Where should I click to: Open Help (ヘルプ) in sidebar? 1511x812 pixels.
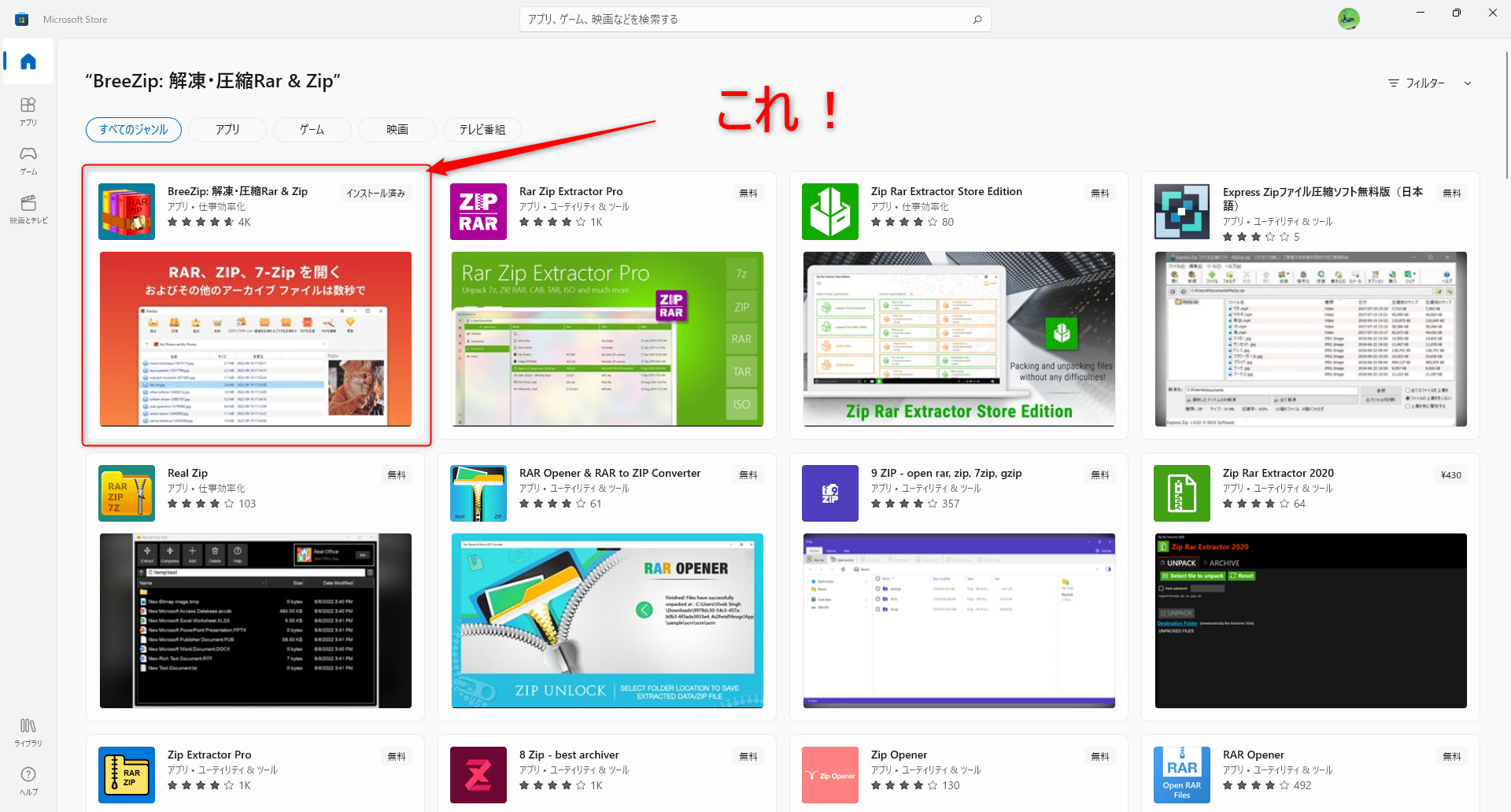click(28, 780)
